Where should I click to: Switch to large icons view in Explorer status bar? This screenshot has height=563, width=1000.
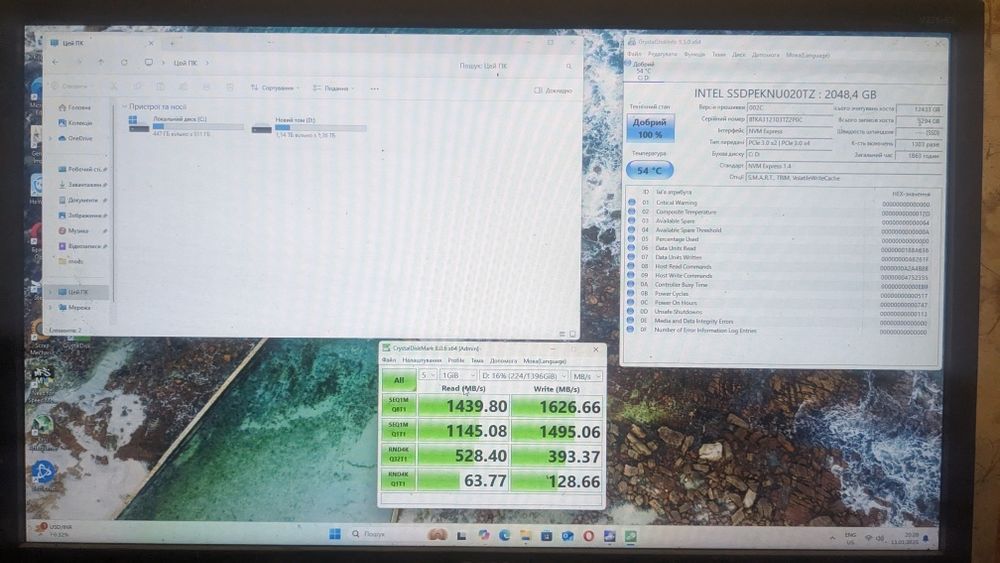(x=572, y=334)
